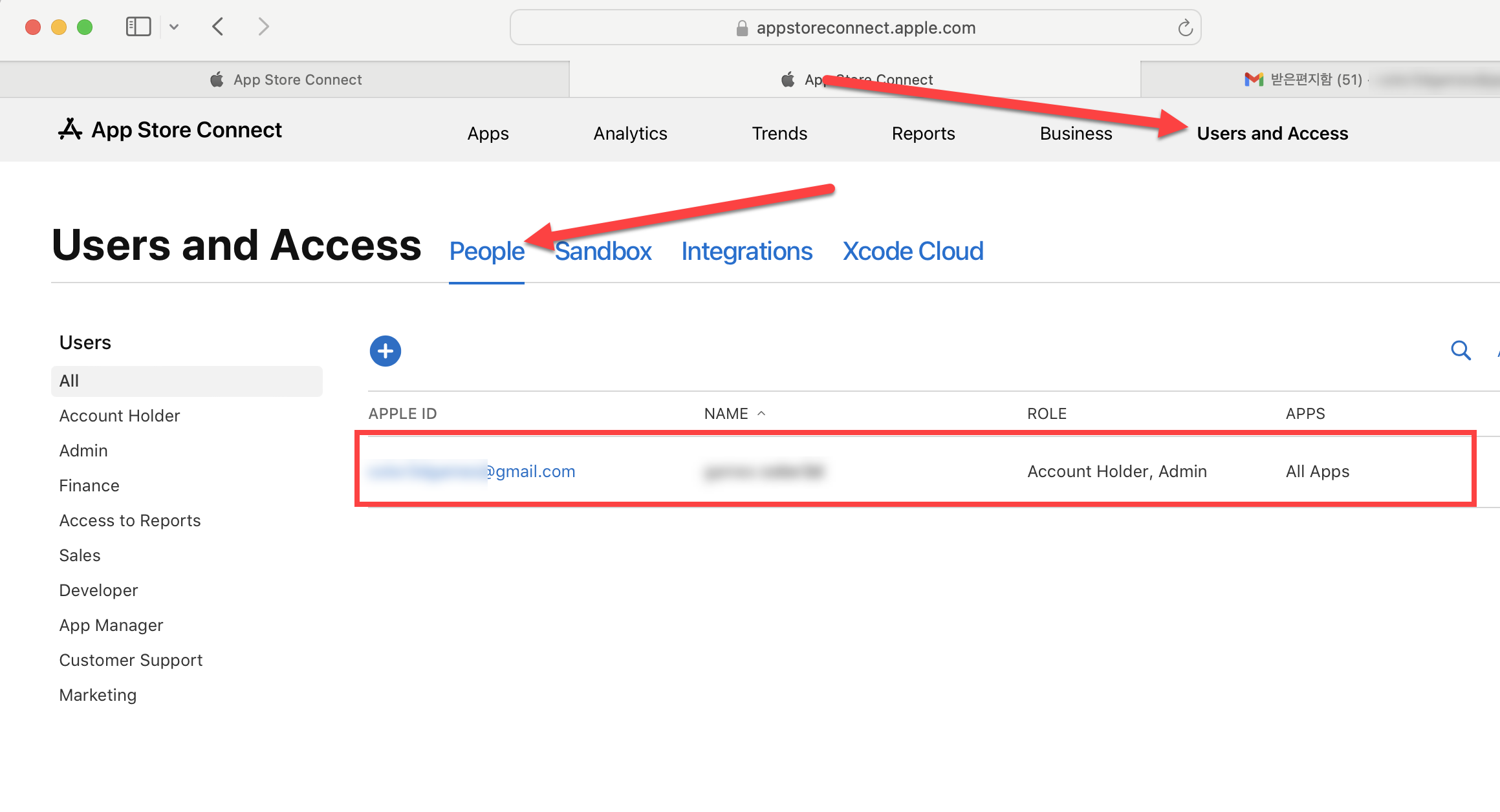Open Trends in the top navigation
Screen dimensions: 1500x812
point(779,133)
